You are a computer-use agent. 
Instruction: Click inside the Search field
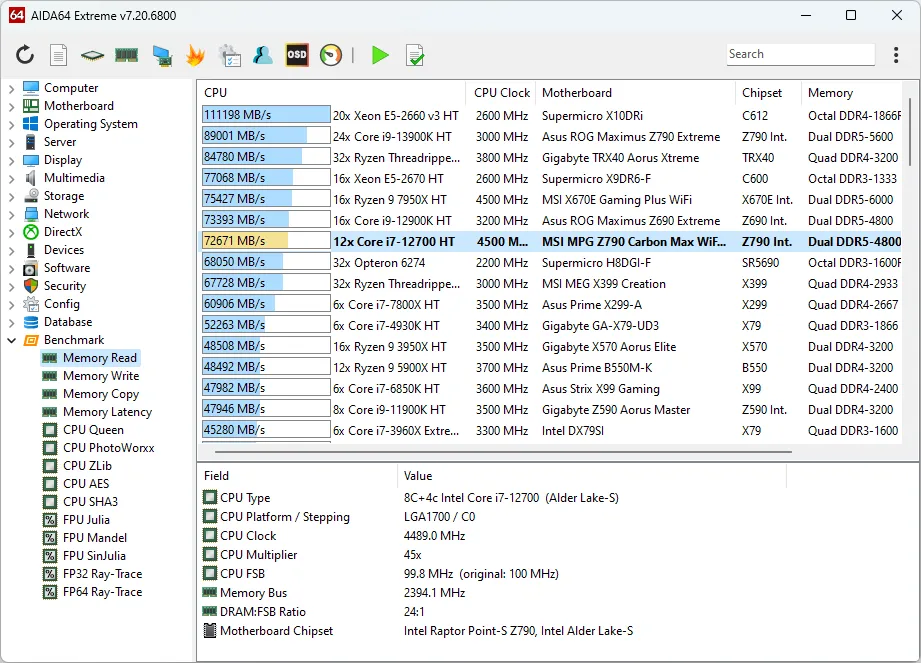pyautogui.click(x=799, y=53)
